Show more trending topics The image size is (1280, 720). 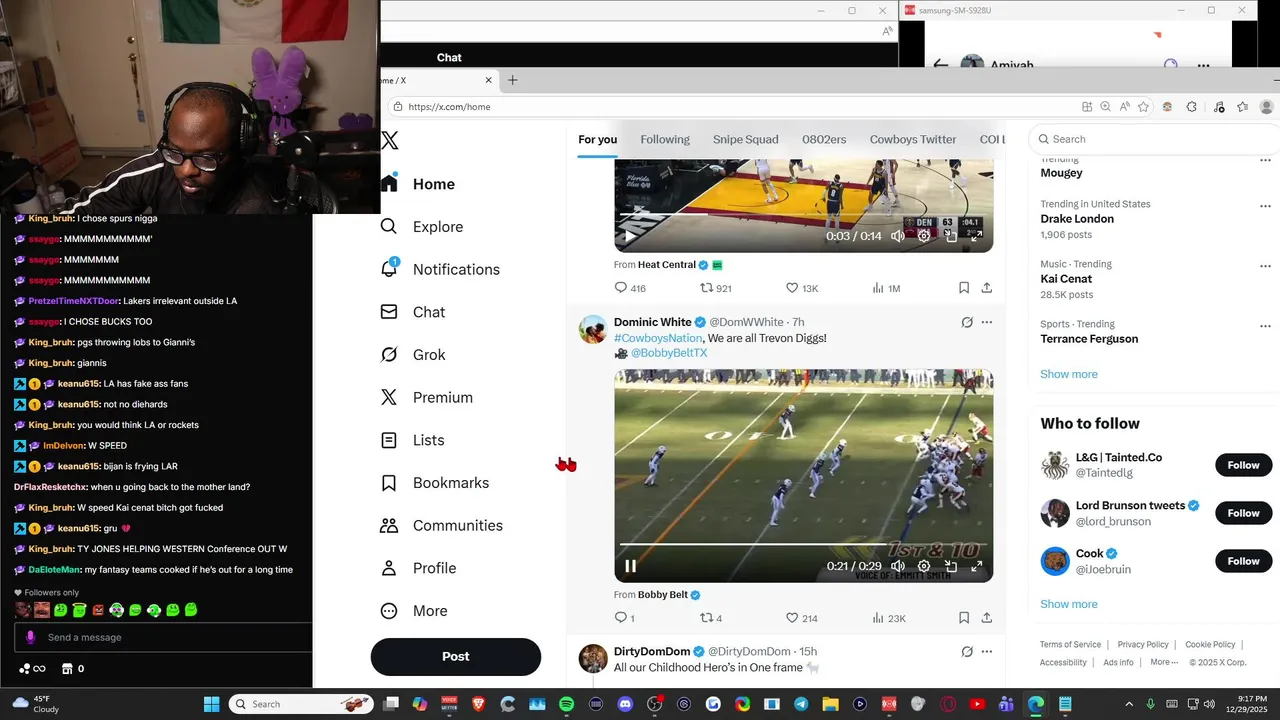[1069, 374]
